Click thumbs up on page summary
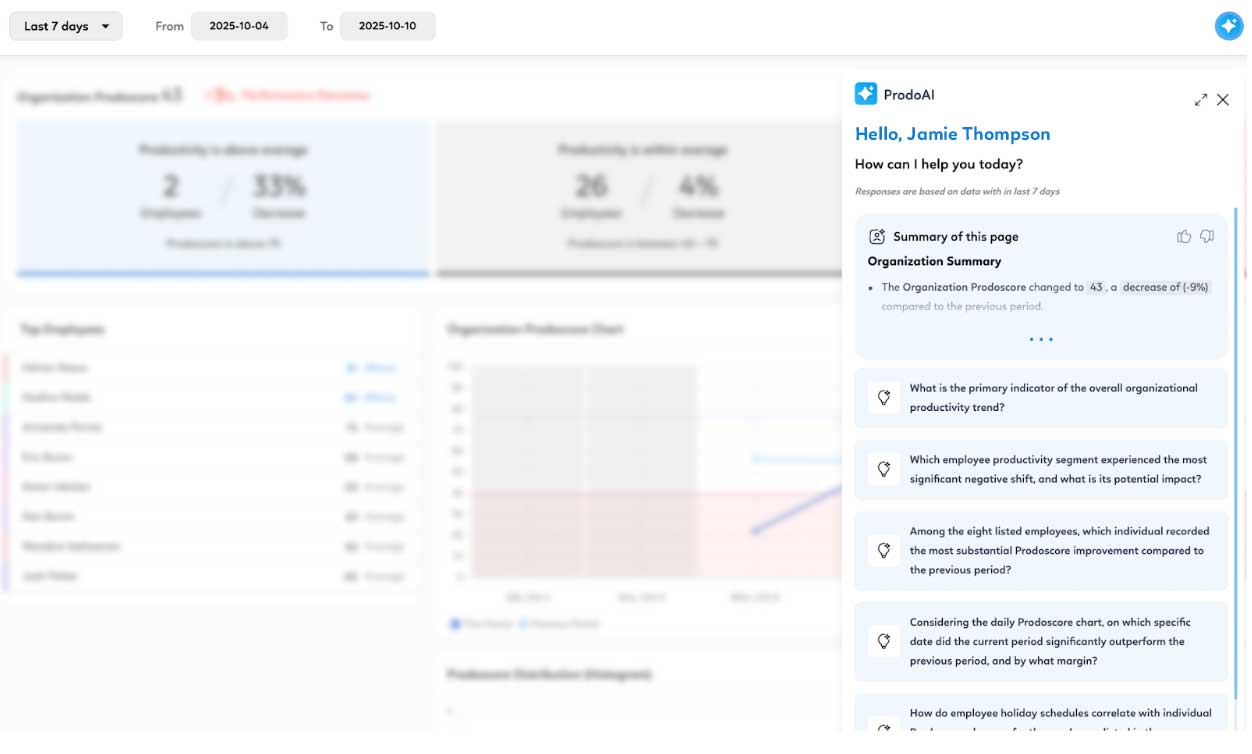Screen dimensions: 1252x754 (x=1184, y=237)
